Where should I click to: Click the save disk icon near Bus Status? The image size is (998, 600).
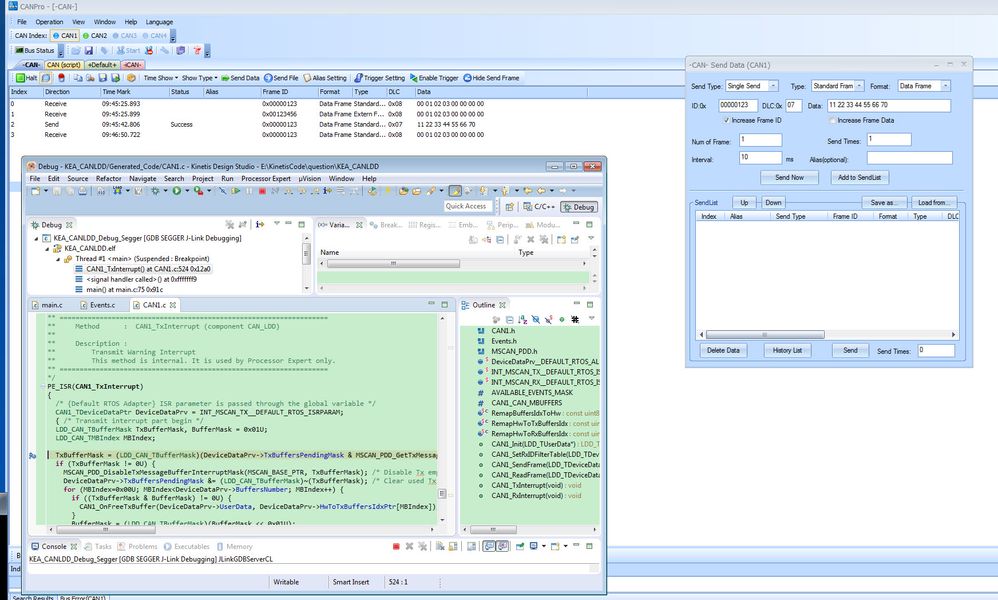(x=88, y=50)
